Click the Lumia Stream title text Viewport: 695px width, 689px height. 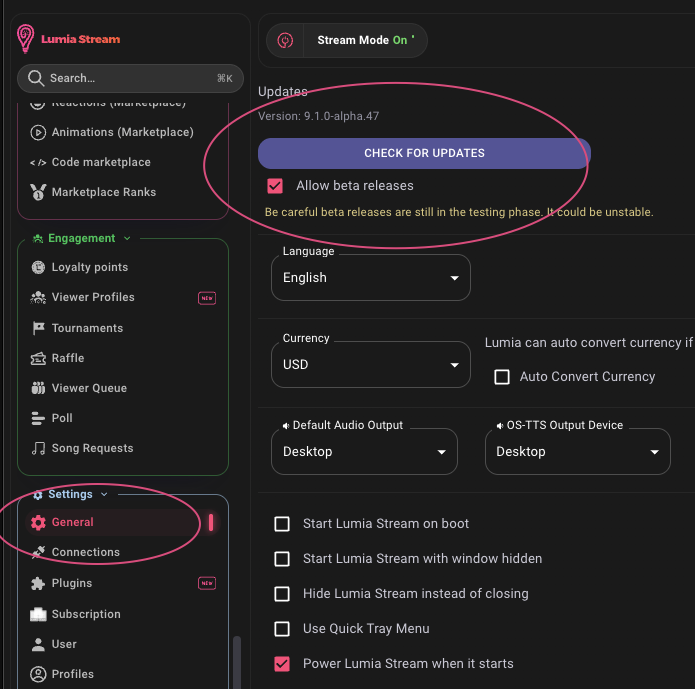coord(81,39)
